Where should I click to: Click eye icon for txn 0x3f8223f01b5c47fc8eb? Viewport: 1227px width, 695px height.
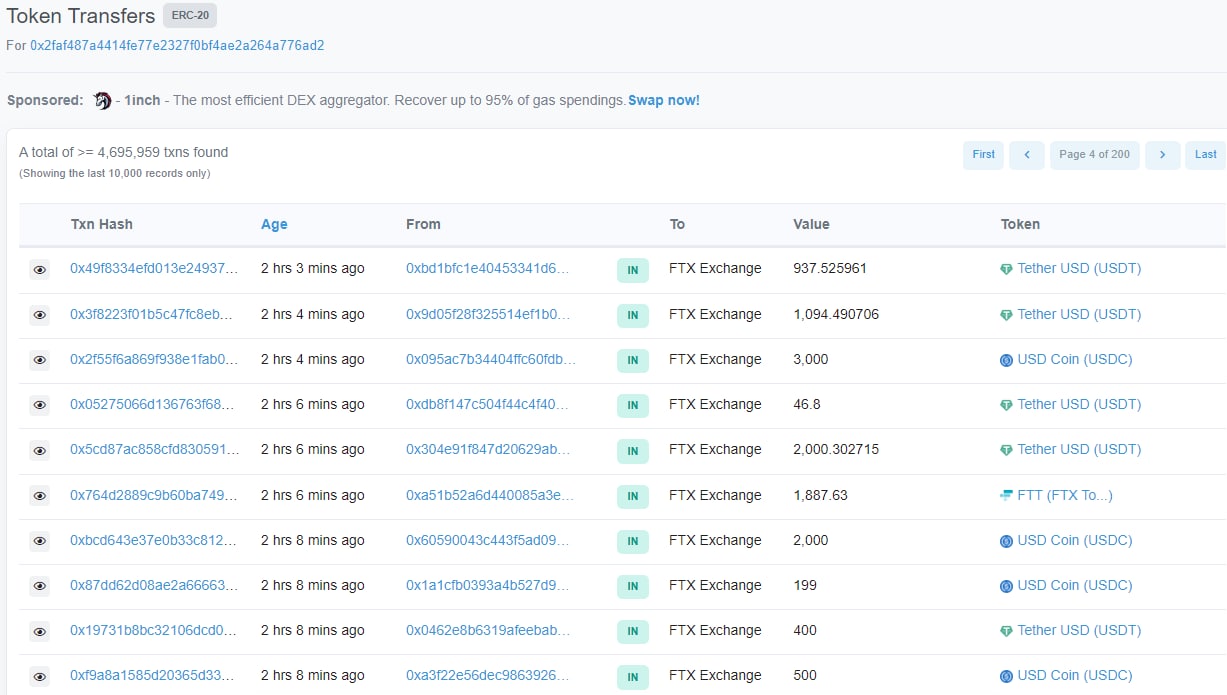39,315
